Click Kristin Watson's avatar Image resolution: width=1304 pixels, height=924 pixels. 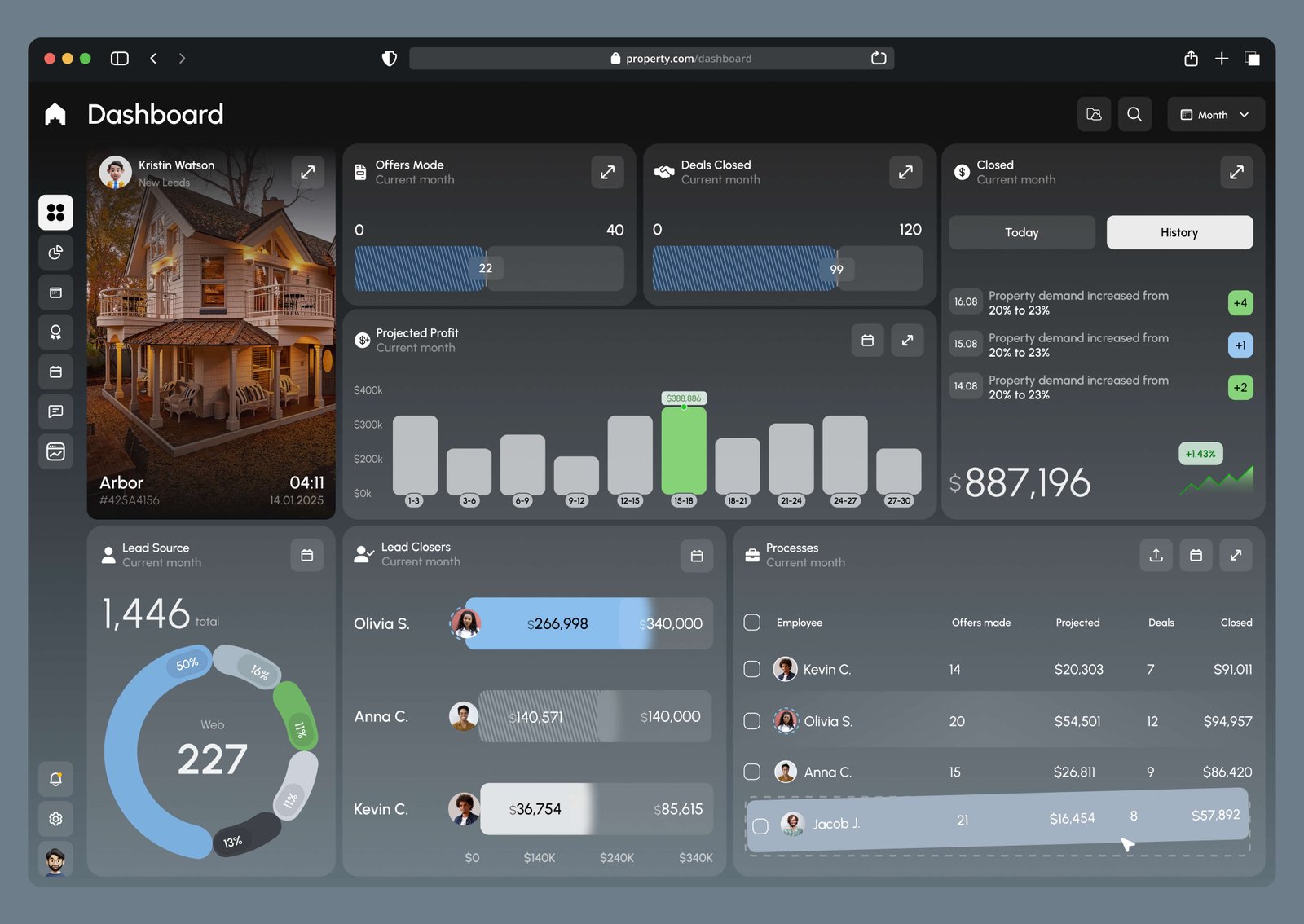point(116,172)
